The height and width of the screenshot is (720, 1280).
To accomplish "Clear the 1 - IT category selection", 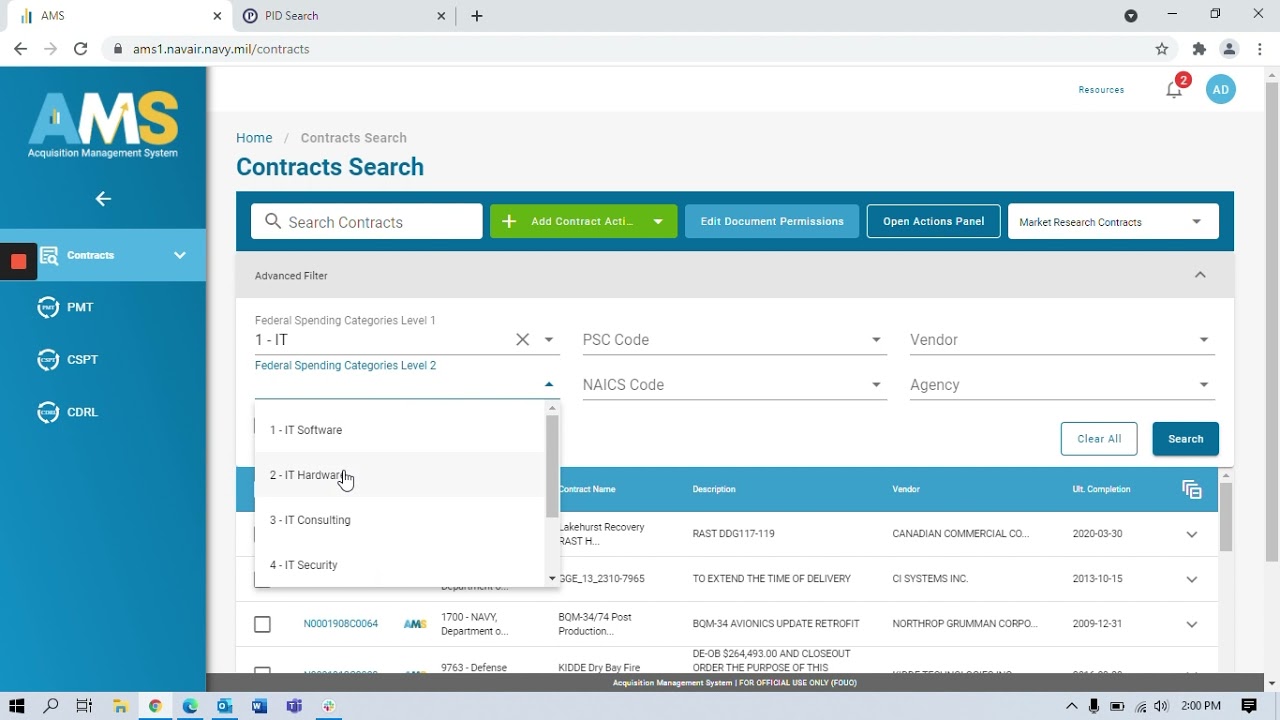I will point(522,340).
